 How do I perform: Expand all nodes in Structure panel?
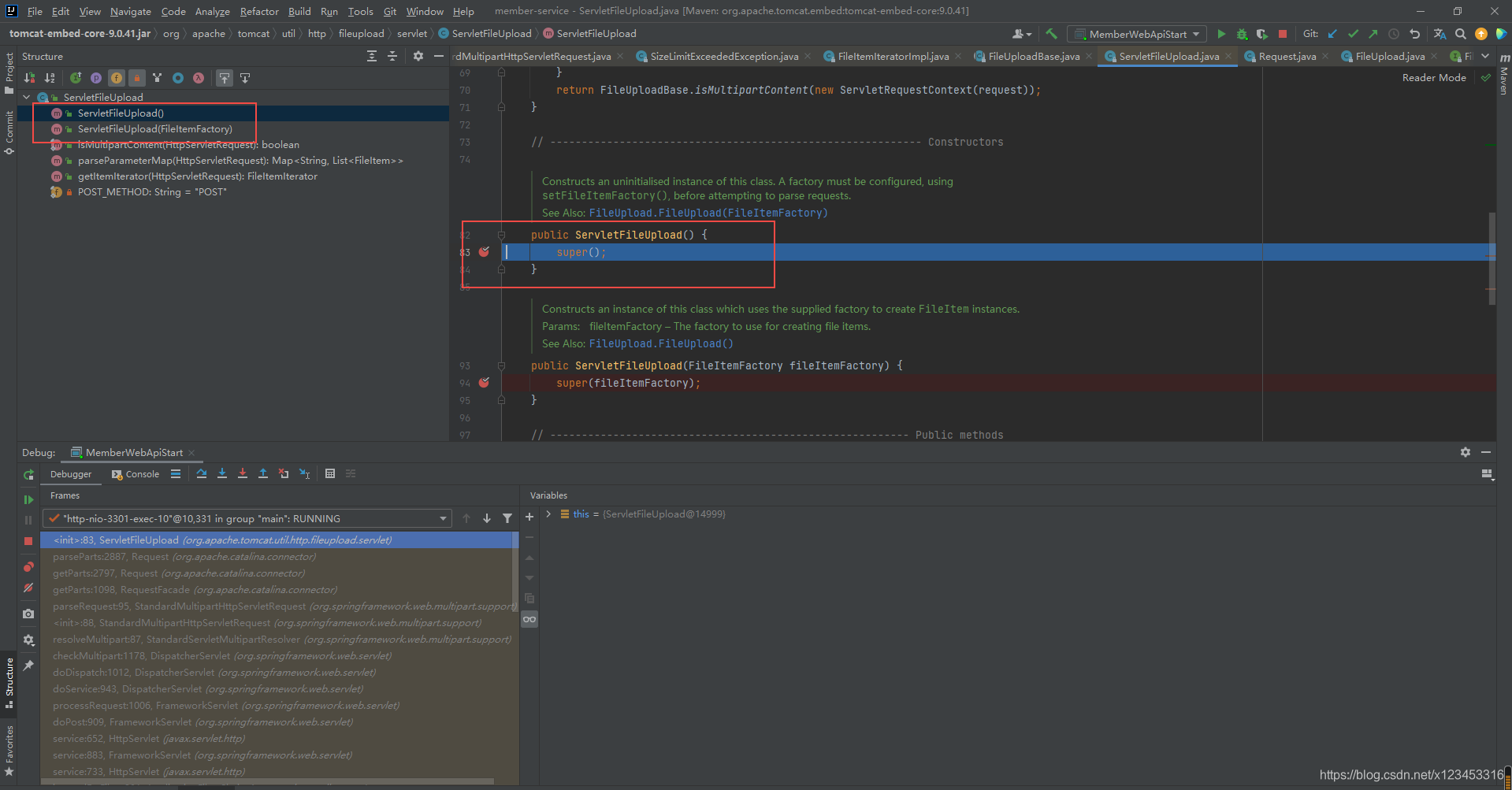[372, 56]
